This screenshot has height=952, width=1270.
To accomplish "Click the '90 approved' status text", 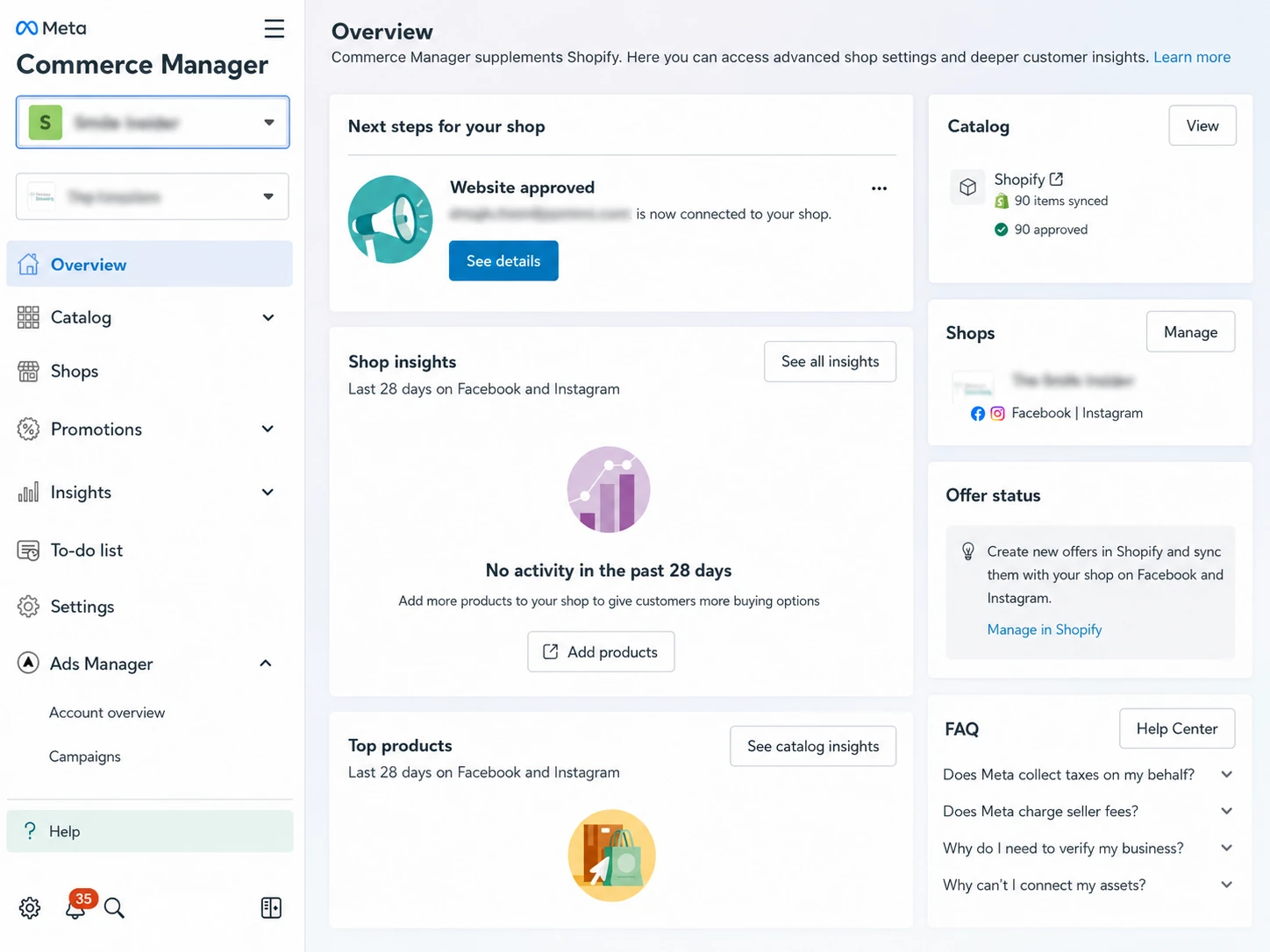I will 1051,230.
